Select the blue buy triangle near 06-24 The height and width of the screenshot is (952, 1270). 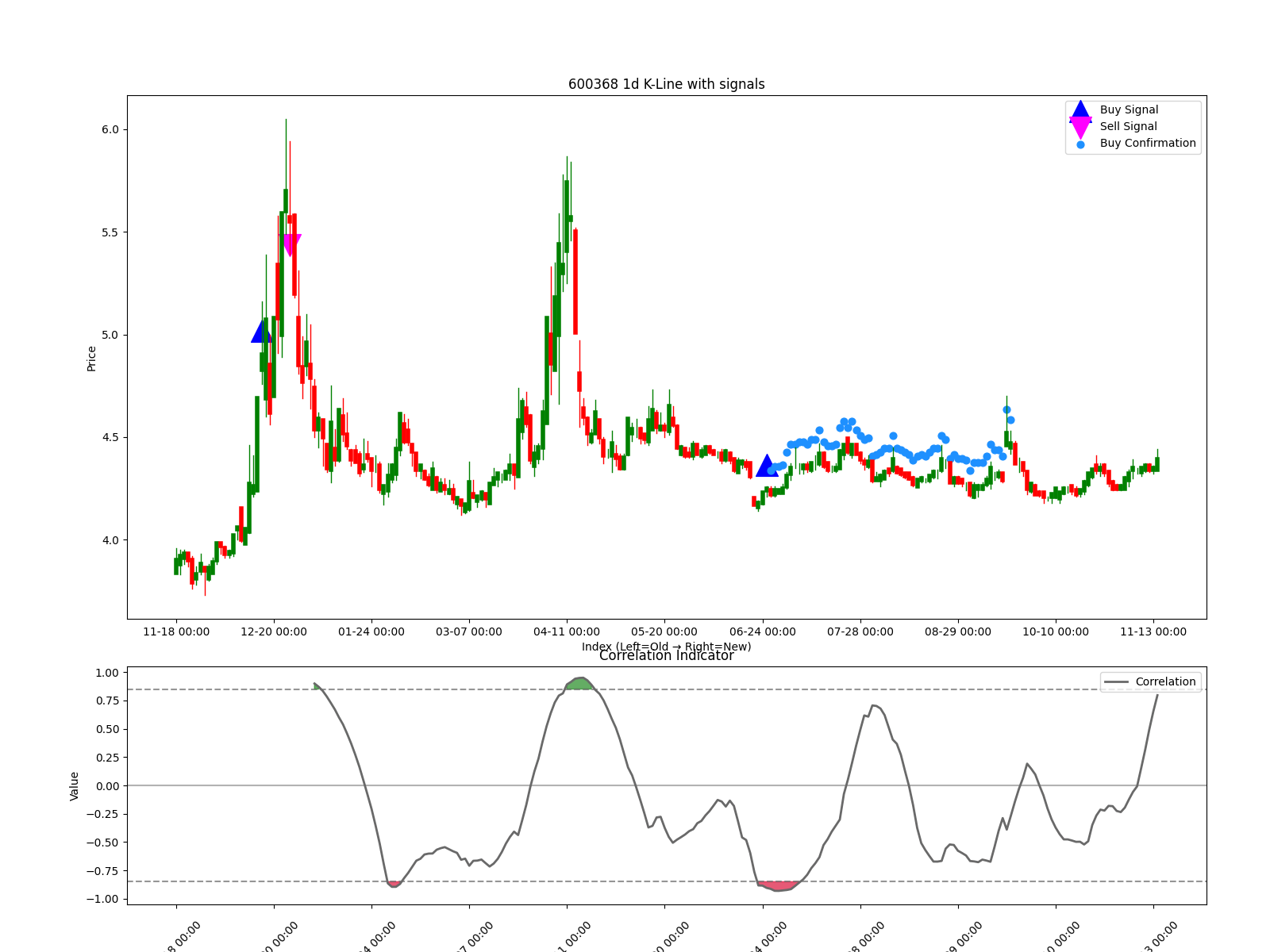(766, 466)
